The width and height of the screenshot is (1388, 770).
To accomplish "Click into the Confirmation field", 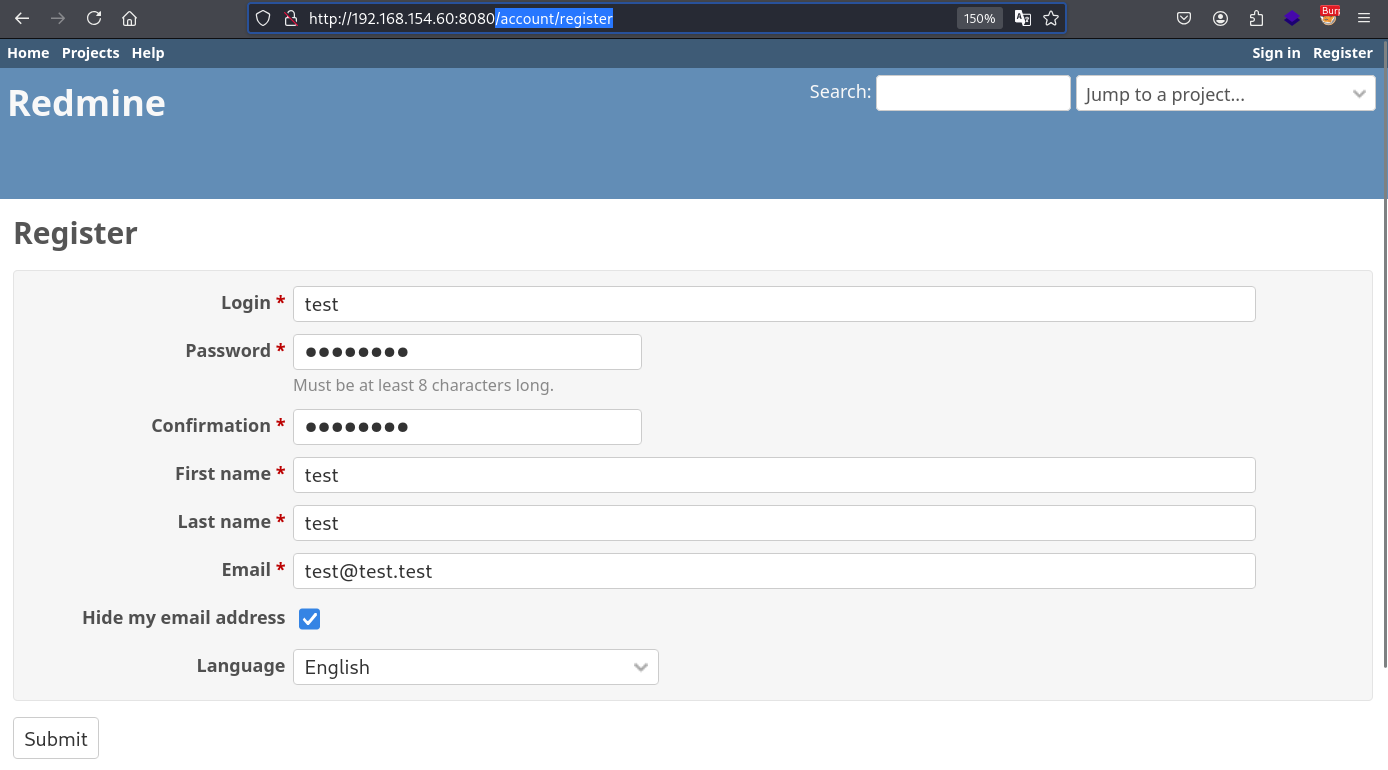I will pyautogui.click(x=467, y=427).
